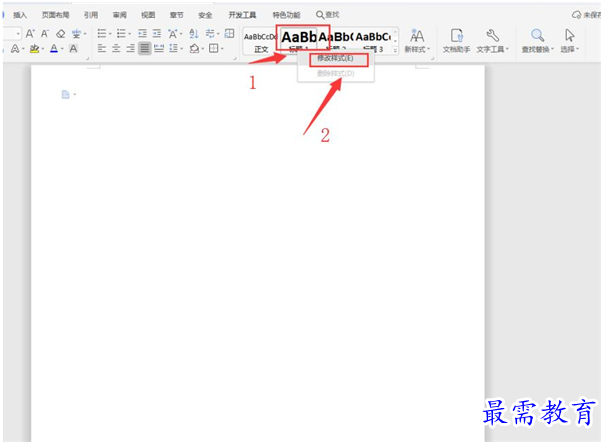Screen dimensions: 604x444
Task: Decrease font size with A- icon
Action: (45, 34)
